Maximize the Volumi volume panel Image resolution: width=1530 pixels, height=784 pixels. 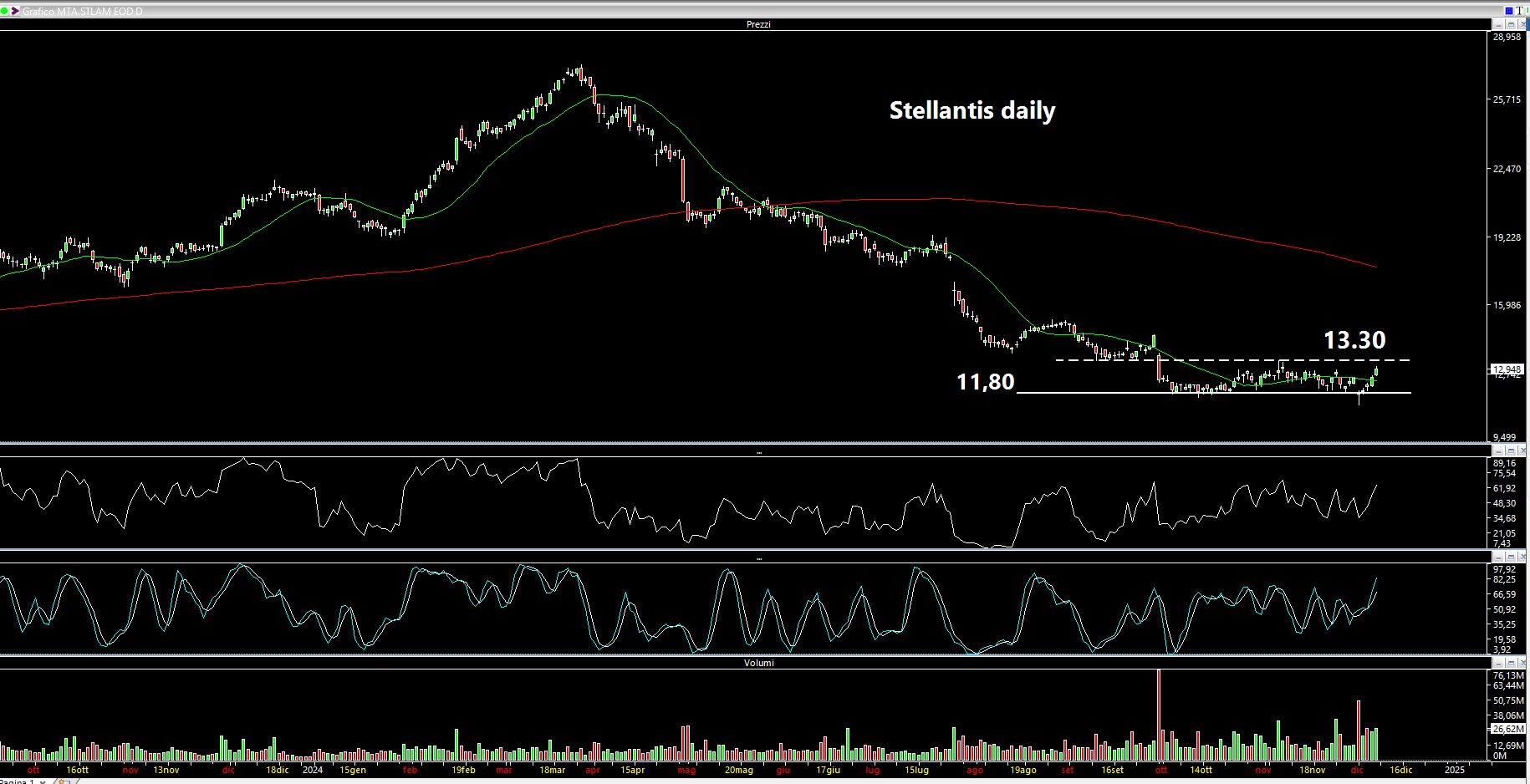(1511, 663)
